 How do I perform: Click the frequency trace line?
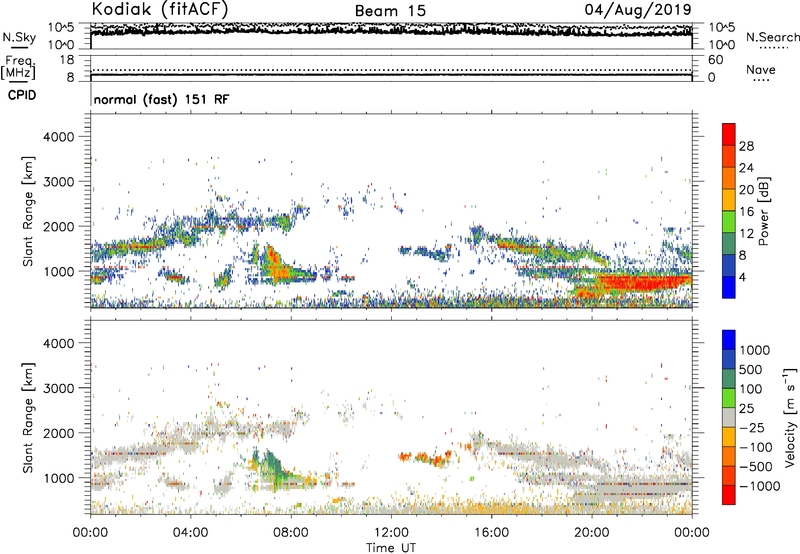click(x=391, y=75)
